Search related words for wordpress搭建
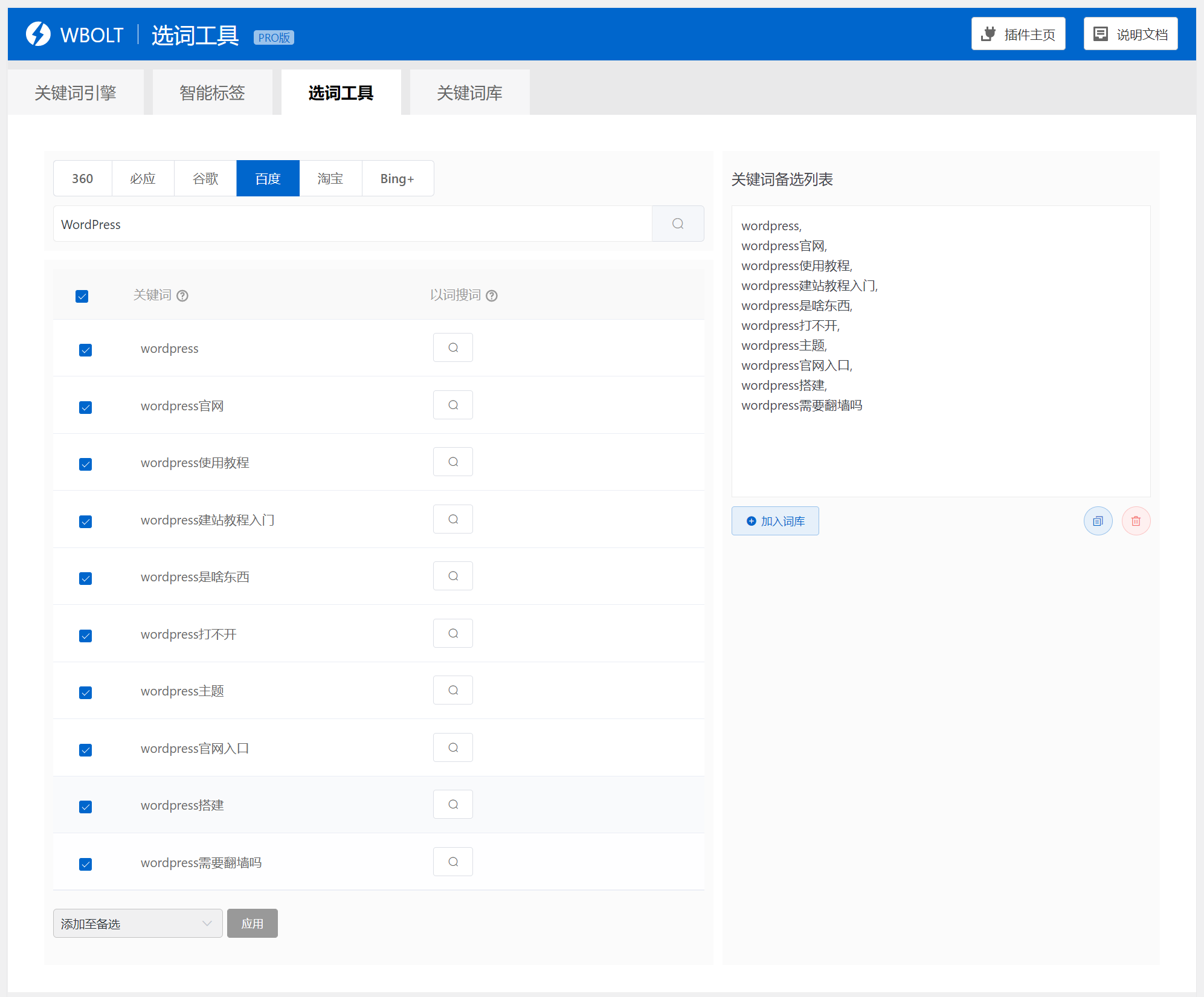Screen dimensions: 1204x997 click(453, 804)
